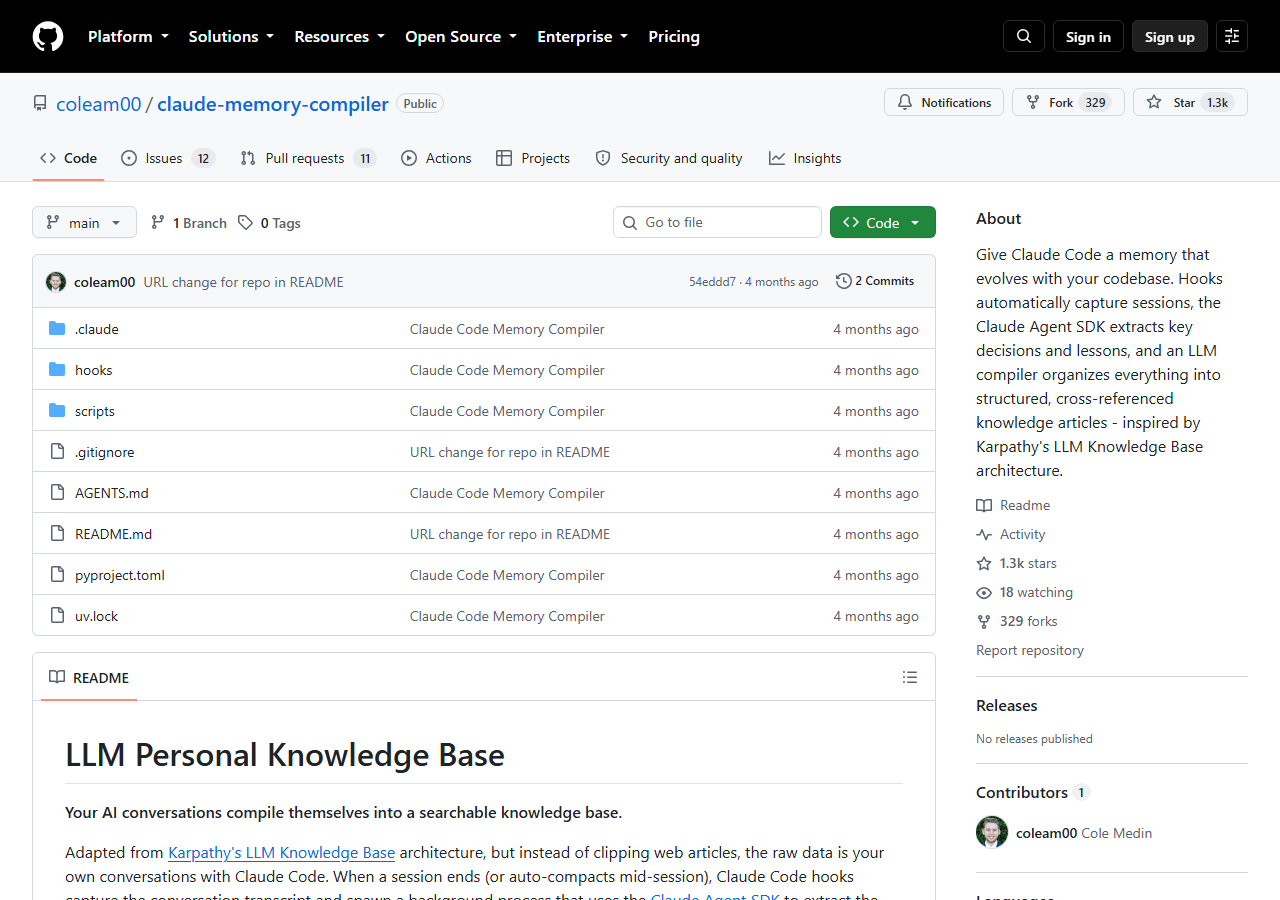Screen dimensions: 1280x900
Task: Open README outline list icon
Action: point(910,677)
